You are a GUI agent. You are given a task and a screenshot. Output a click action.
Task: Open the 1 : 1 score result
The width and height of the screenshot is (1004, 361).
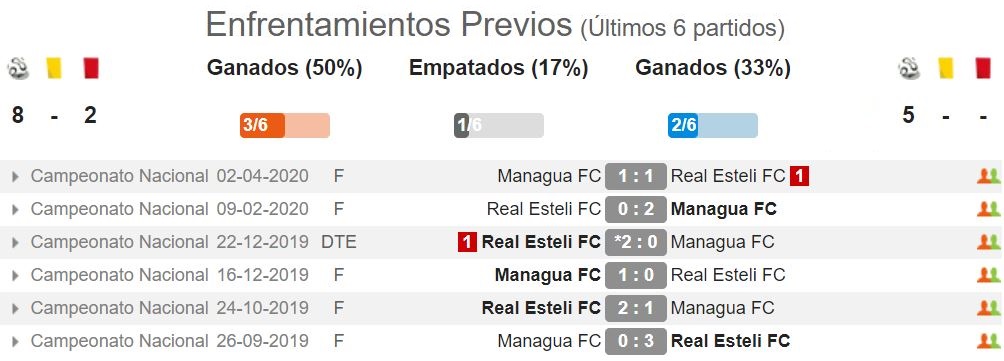tap(636, 176)
